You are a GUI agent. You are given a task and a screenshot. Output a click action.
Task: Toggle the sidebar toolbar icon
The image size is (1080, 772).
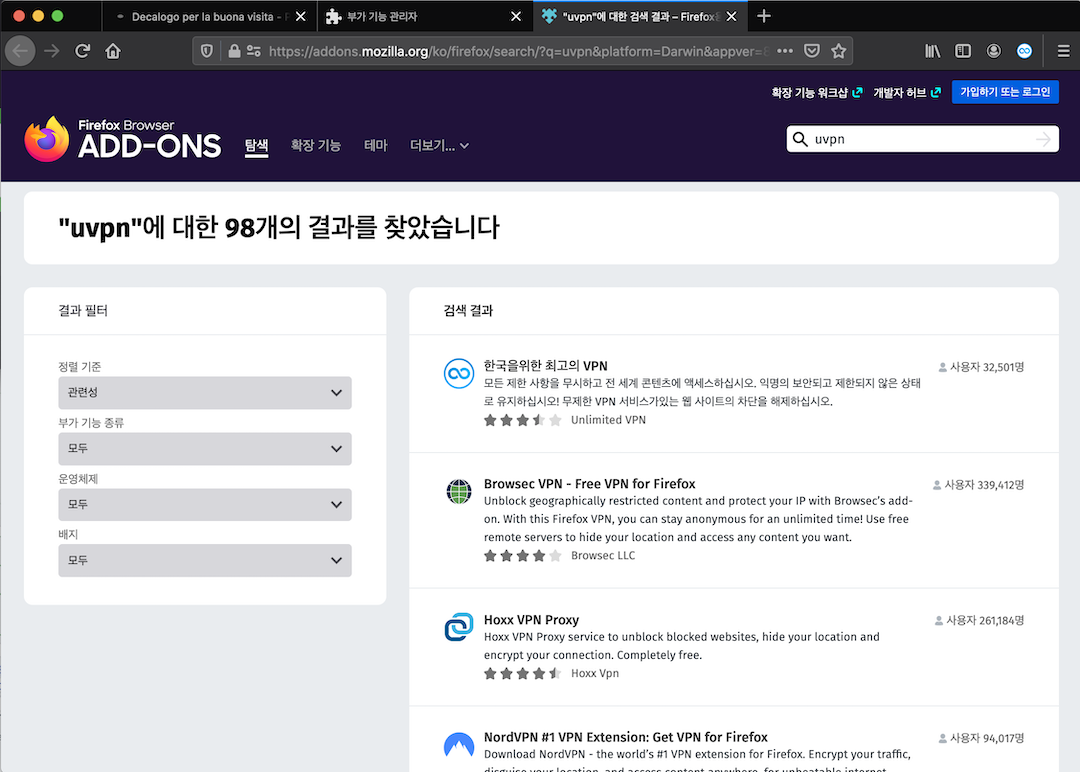point(963,51)
